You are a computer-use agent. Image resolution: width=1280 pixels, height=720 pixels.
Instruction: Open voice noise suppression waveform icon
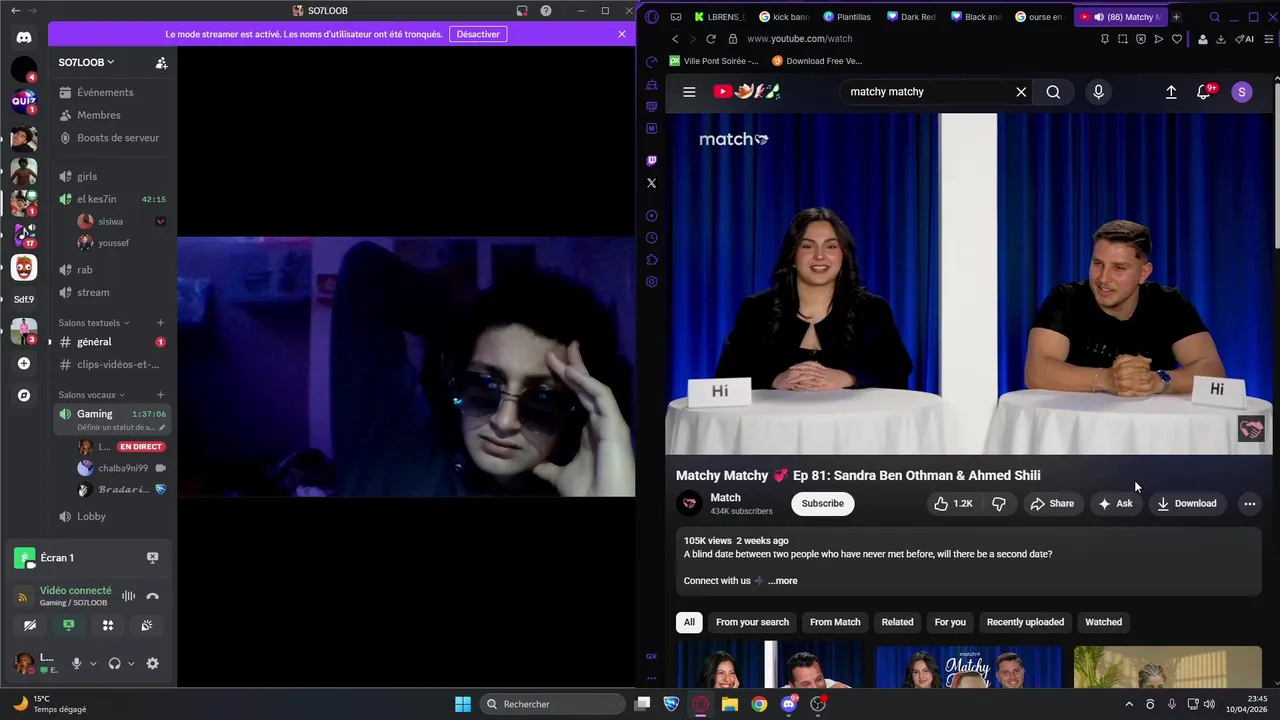pos(128,596)
